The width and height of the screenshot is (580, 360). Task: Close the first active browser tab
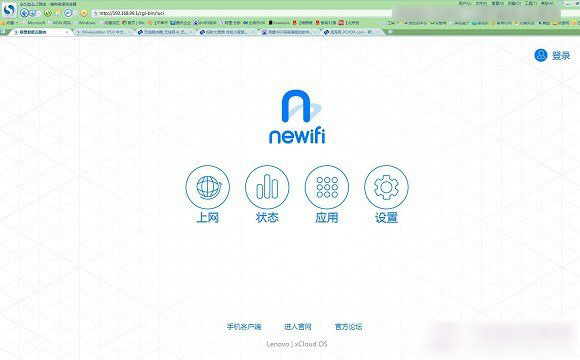(67, 32)
